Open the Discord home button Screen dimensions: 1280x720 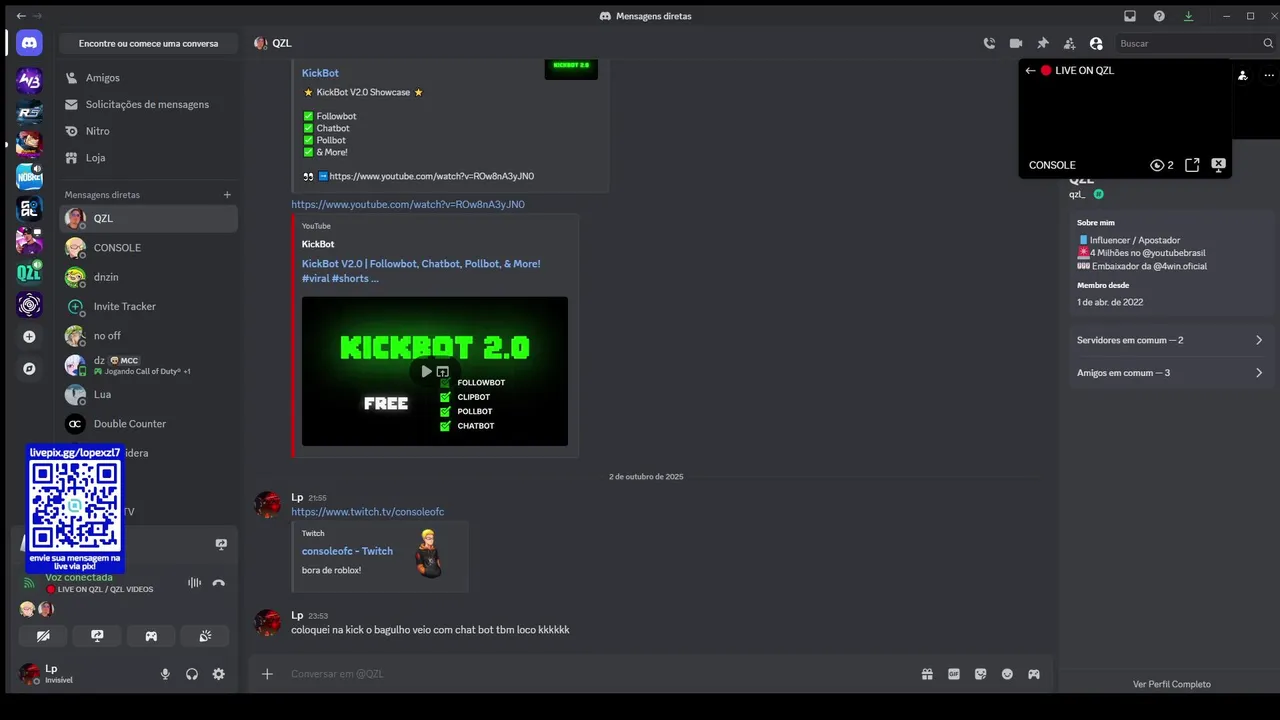(29, 43)
